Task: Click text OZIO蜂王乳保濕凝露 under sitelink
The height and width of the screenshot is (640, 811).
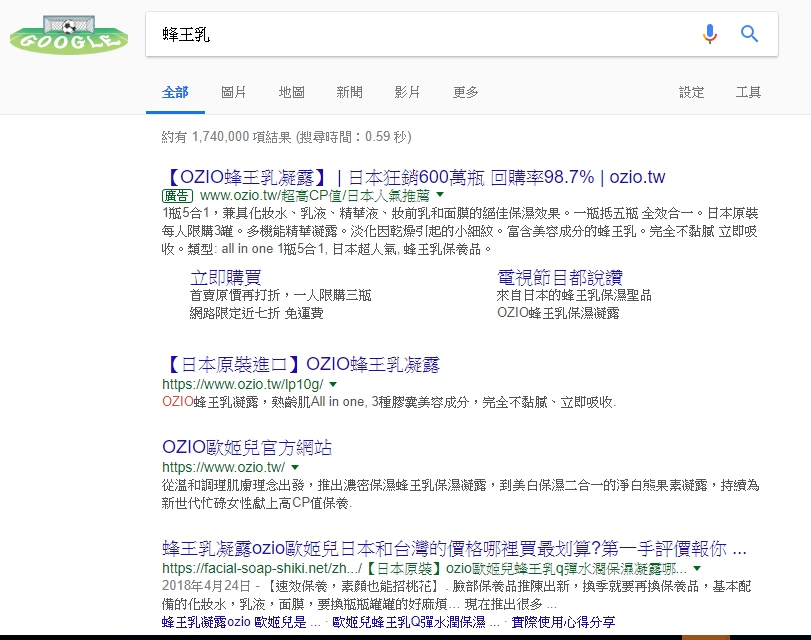Action: pos(558,313)
